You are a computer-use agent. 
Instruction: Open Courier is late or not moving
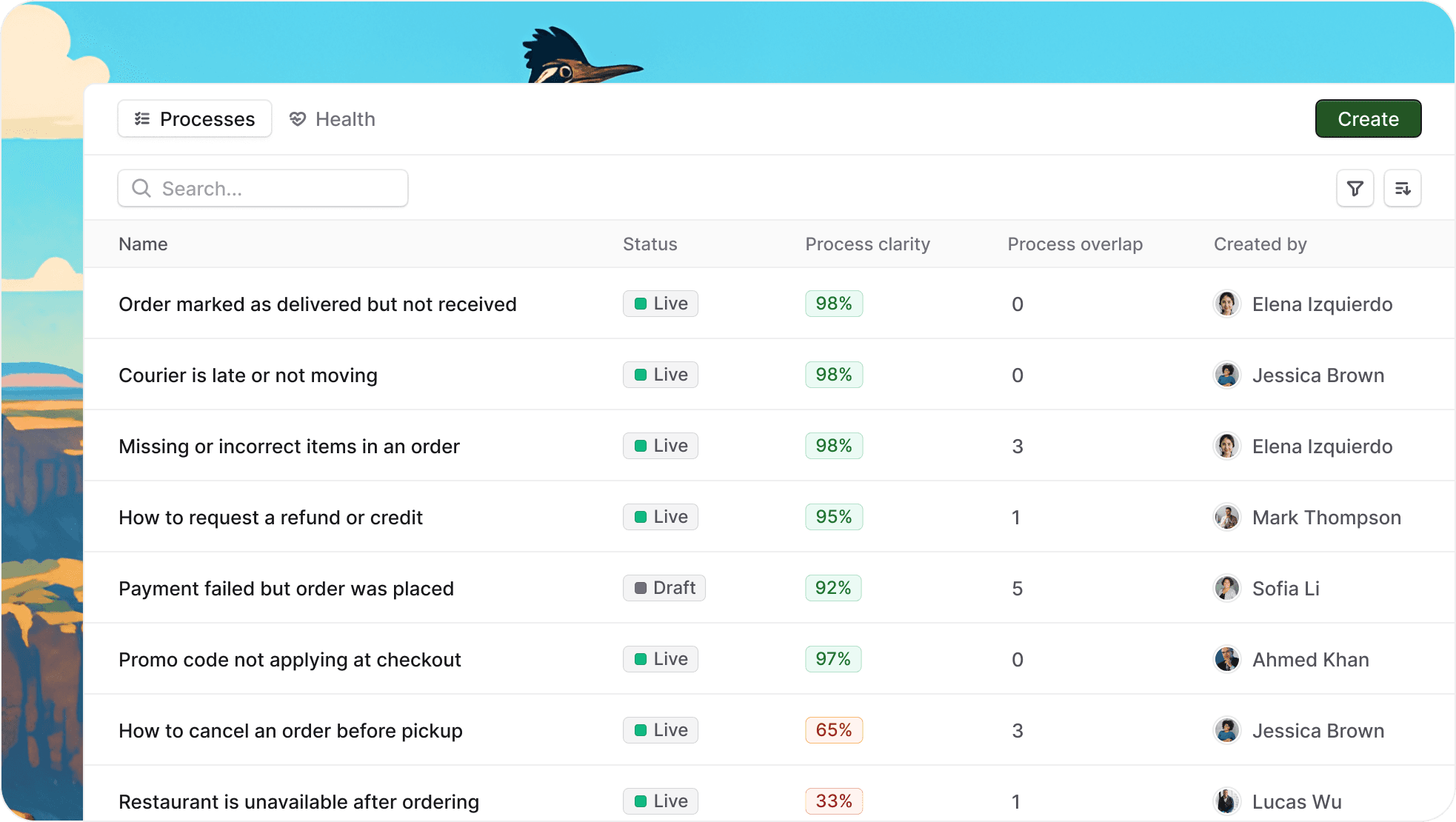pyautogui.click(x=248, y=375)
